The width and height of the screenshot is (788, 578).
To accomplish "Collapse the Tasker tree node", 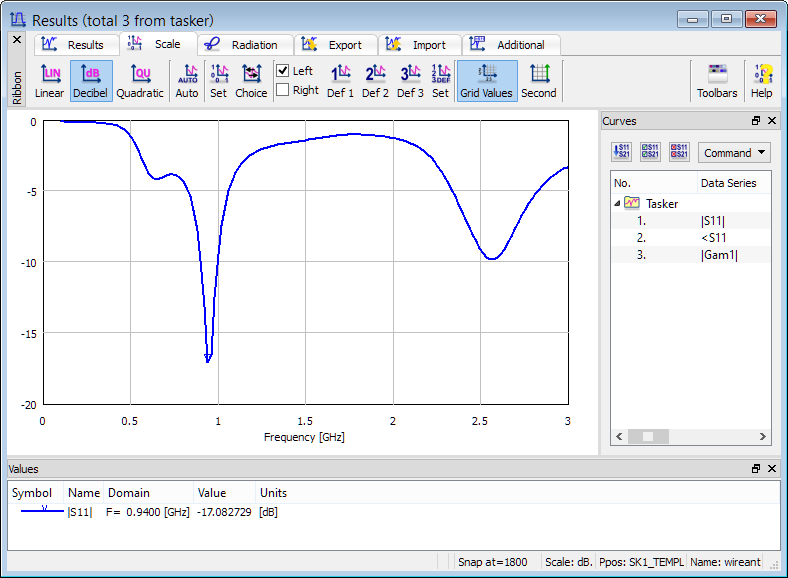I will [617, 203].
